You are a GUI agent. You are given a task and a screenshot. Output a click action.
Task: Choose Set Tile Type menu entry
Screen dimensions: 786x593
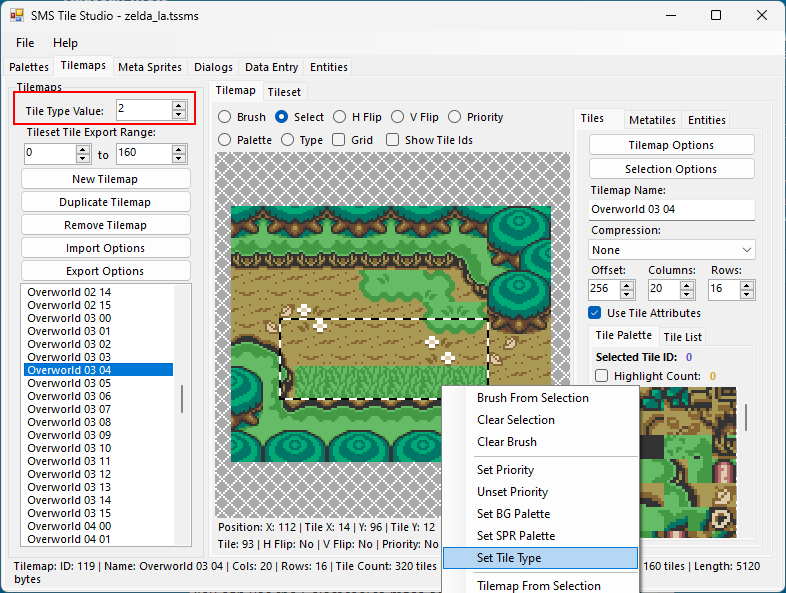coord(540,558)
